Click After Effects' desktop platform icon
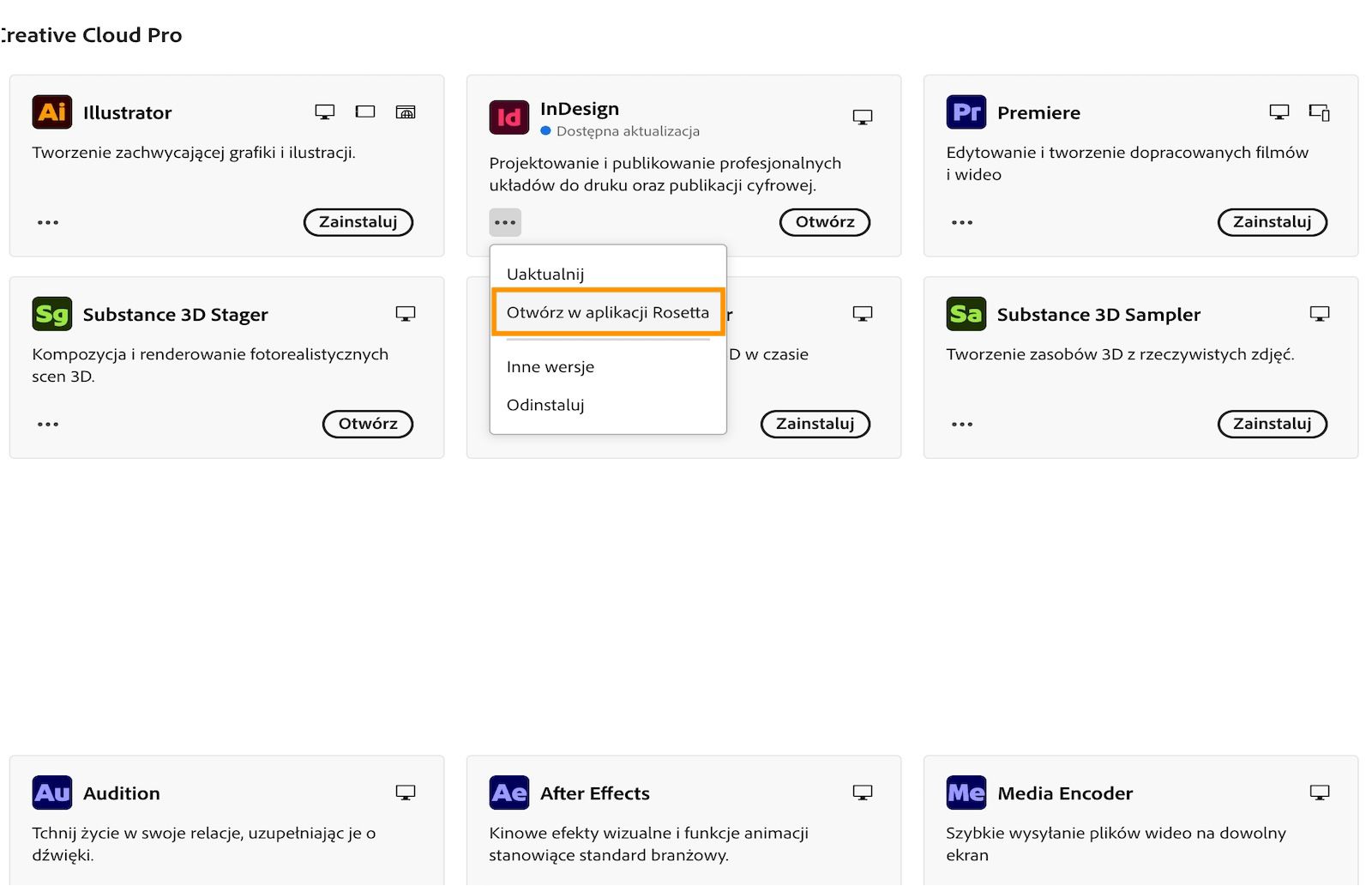Screen dimensions: 1372x886 [x=863, y=793]
